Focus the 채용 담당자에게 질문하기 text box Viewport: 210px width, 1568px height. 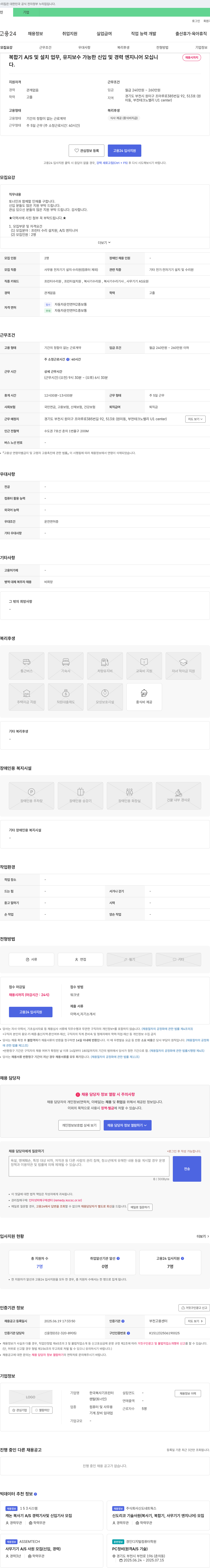[89, 1166]
